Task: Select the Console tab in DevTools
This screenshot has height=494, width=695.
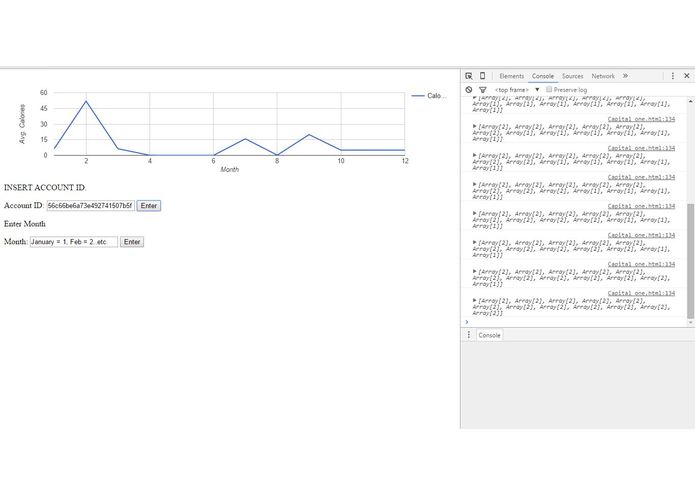Action: tap(543, 76)
